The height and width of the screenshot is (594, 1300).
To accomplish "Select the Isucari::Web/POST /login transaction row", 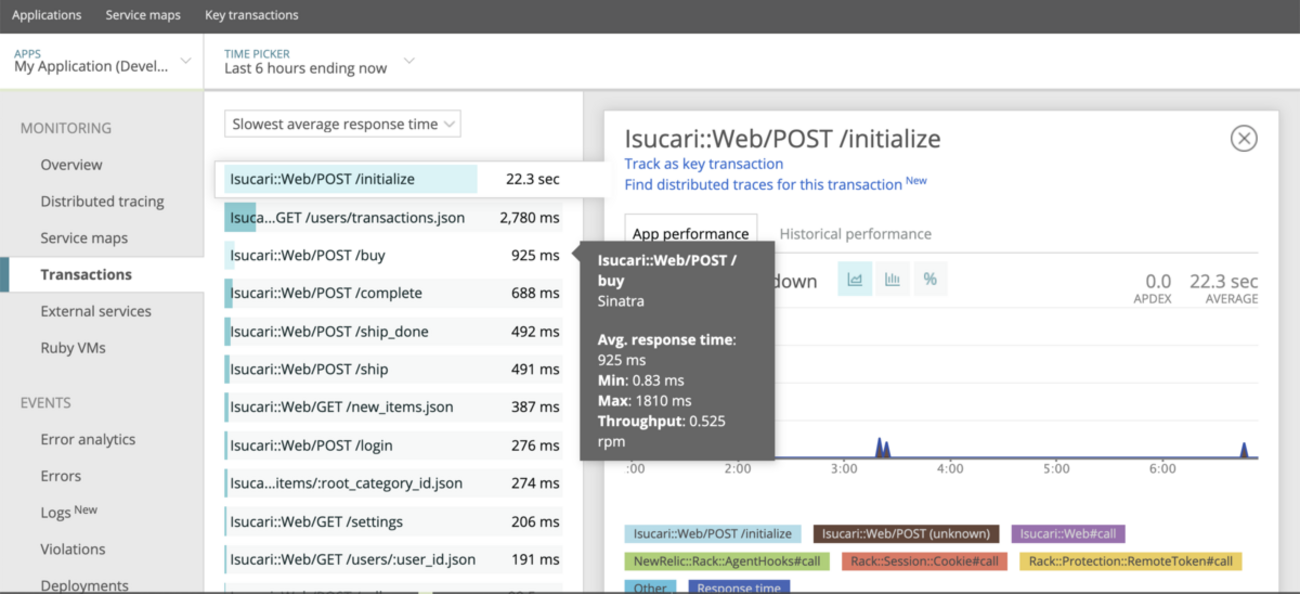I will (x=393, y=445).
